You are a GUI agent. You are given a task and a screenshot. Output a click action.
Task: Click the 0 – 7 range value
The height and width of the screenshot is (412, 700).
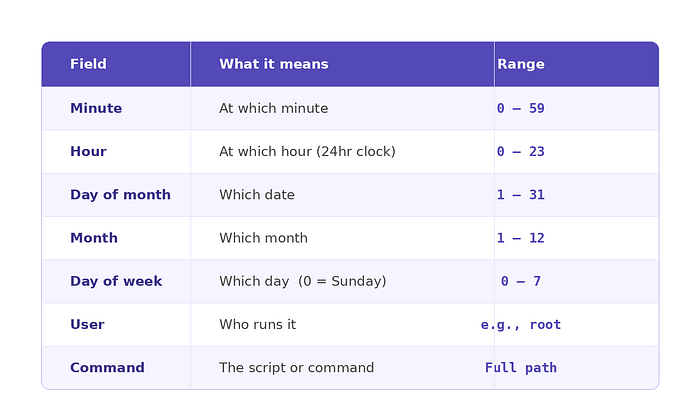(521, 281)
